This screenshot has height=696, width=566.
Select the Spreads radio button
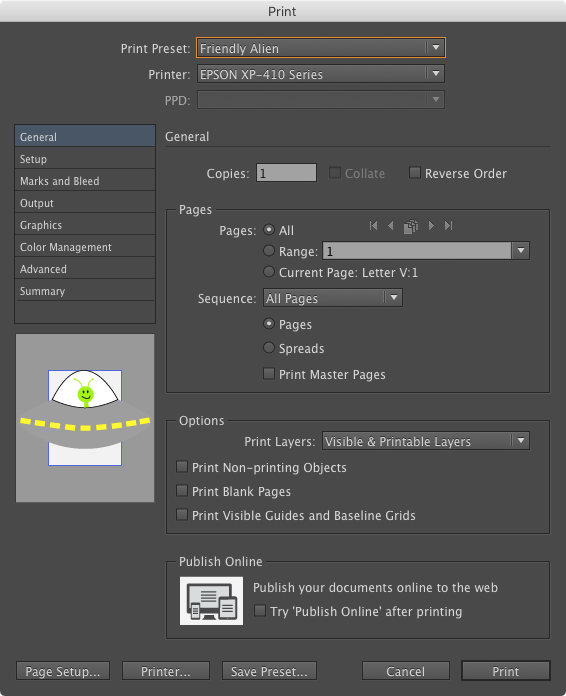point(269,347)
